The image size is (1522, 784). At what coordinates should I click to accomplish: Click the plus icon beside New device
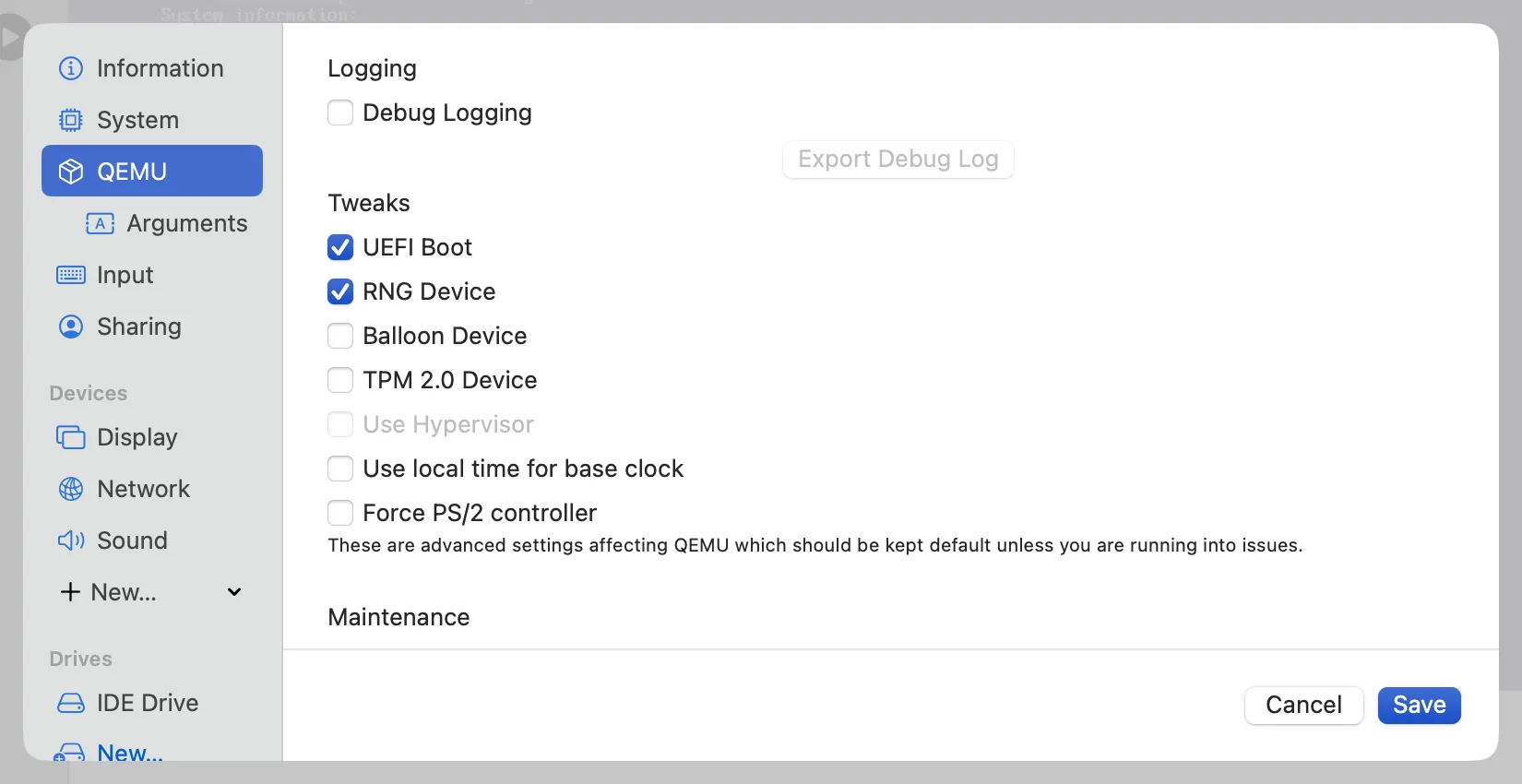click(70, 592)
